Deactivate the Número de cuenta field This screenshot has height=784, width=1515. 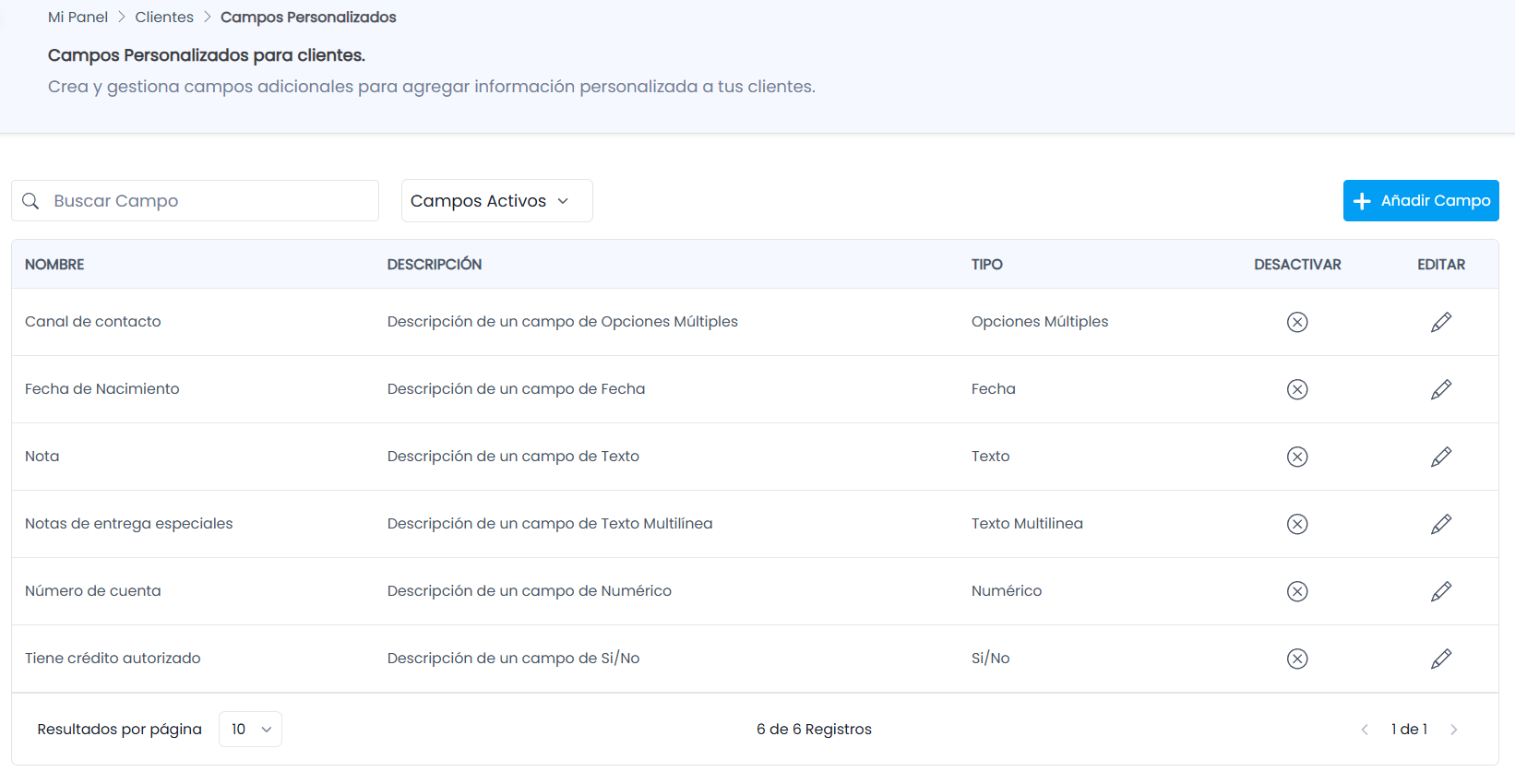[1297, 591]
